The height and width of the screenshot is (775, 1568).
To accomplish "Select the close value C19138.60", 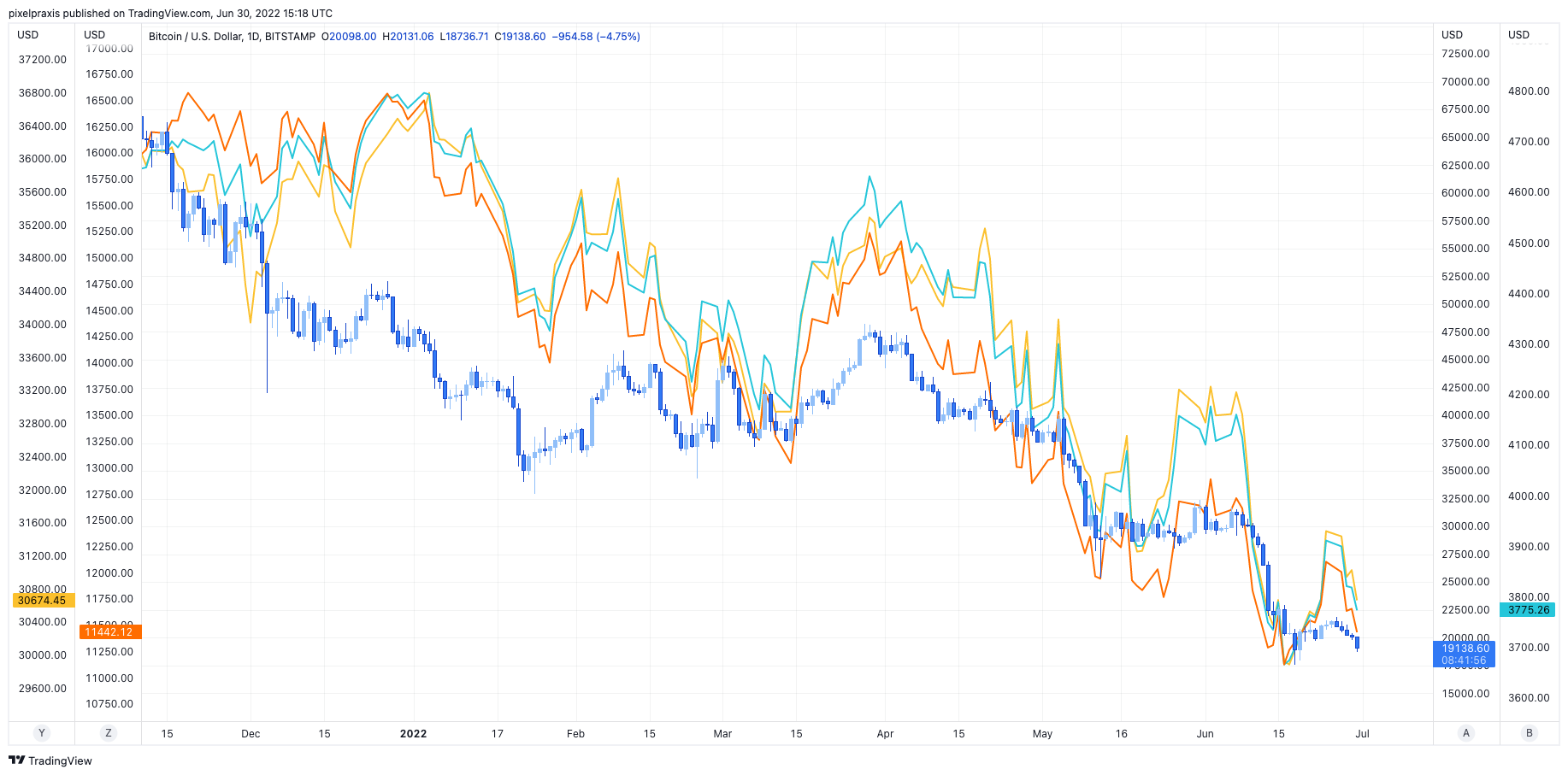I will point(520,37).
